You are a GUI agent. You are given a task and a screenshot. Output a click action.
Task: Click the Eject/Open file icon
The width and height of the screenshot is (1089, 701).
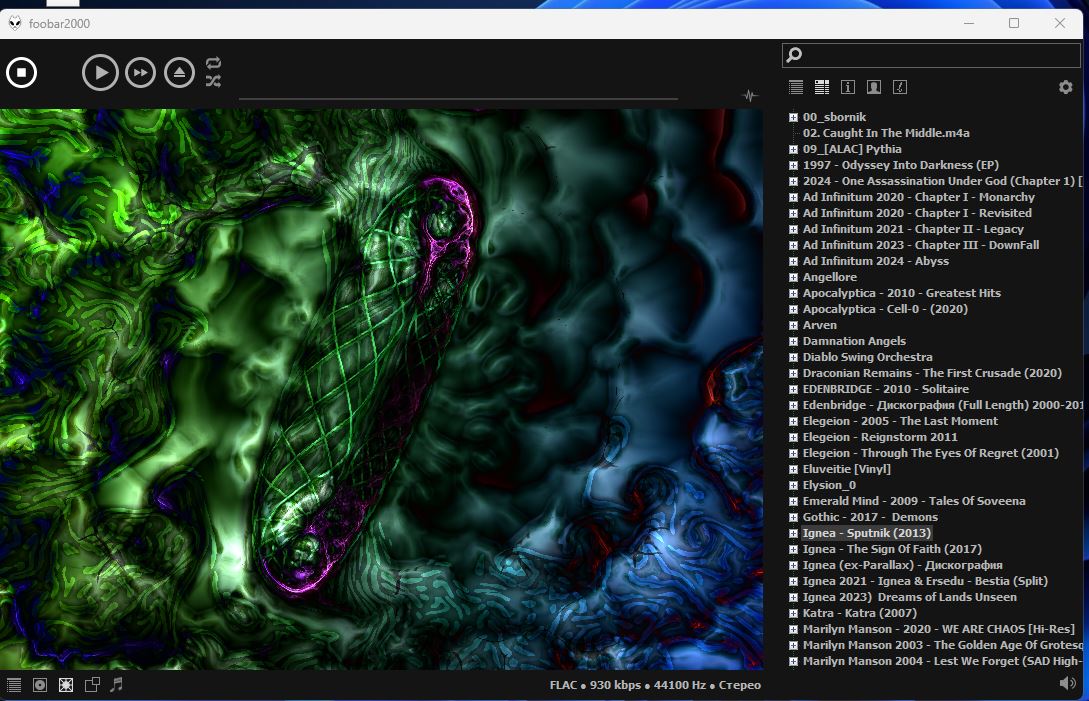(x=179, y=72)
